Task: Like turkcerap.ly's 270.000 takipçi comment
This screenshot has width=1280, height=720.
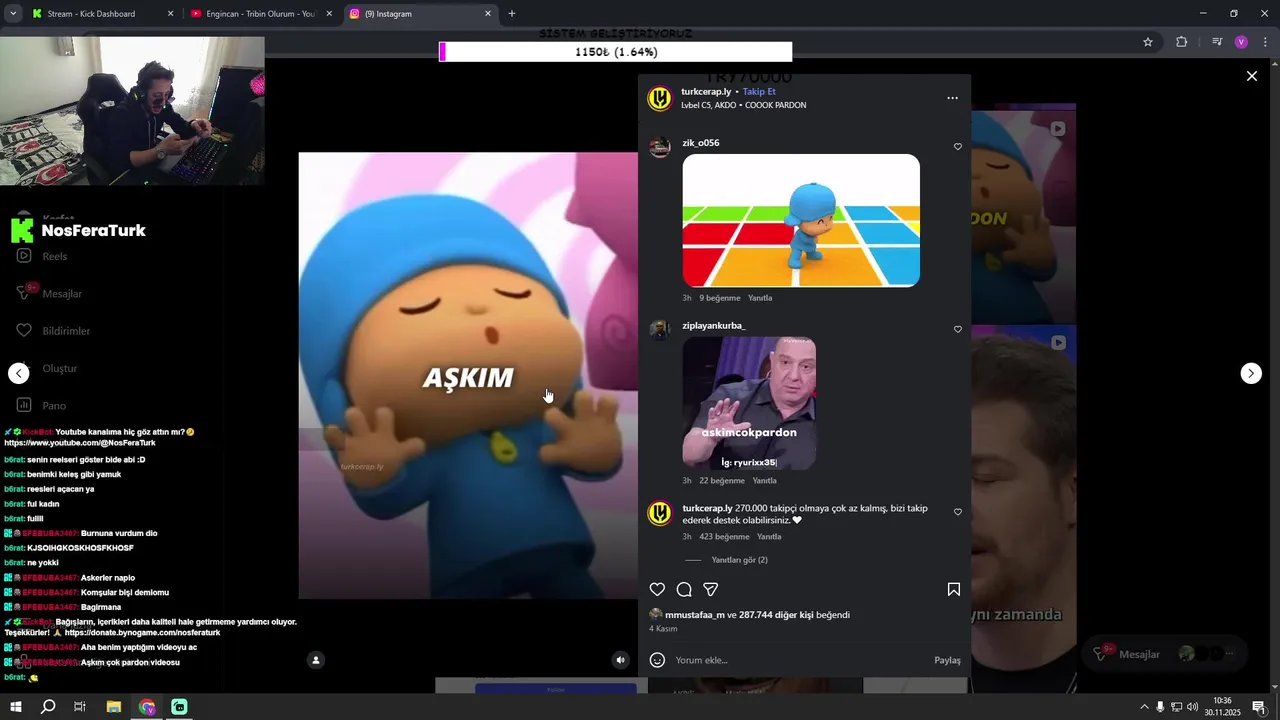Action: coord(958,512)
